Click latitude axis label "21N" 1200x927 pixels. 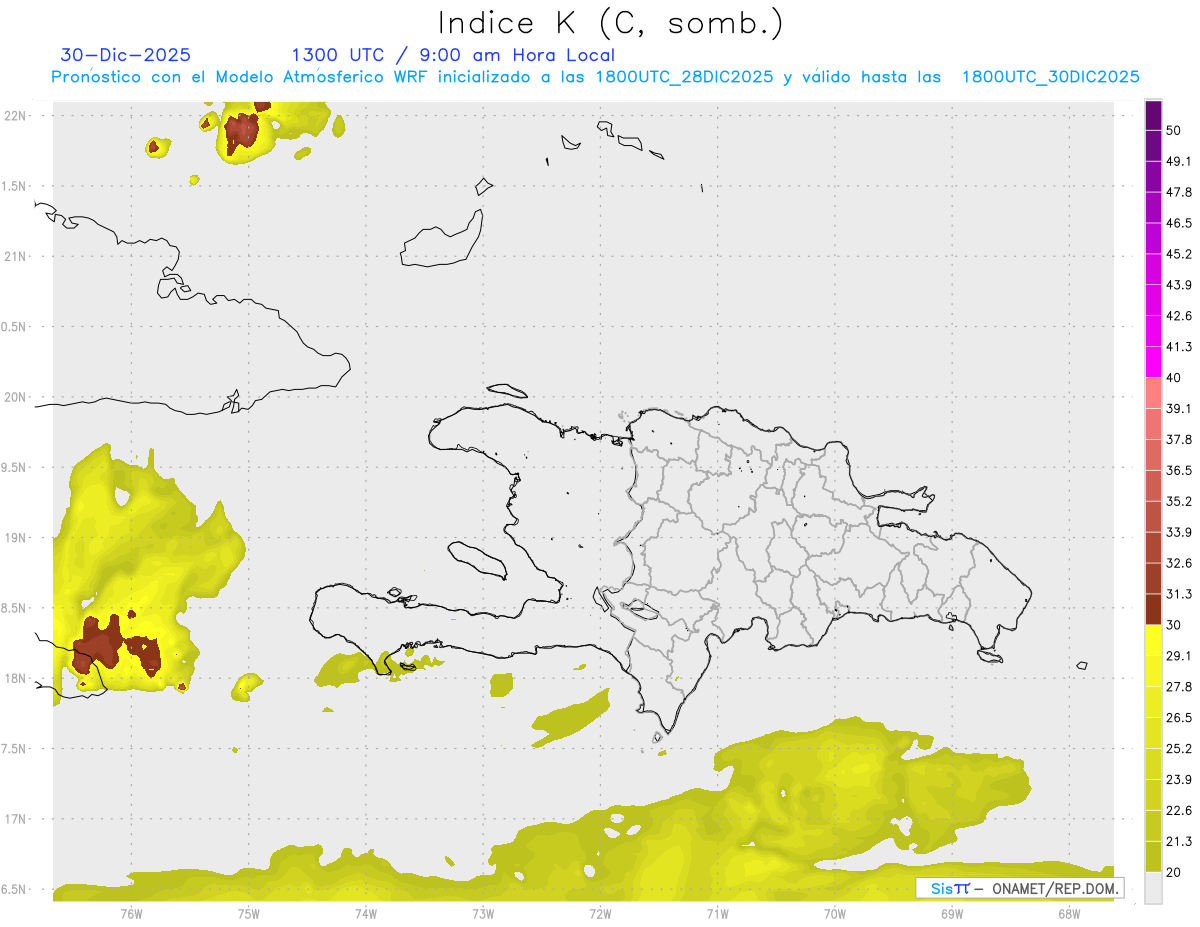coord(16,256)
